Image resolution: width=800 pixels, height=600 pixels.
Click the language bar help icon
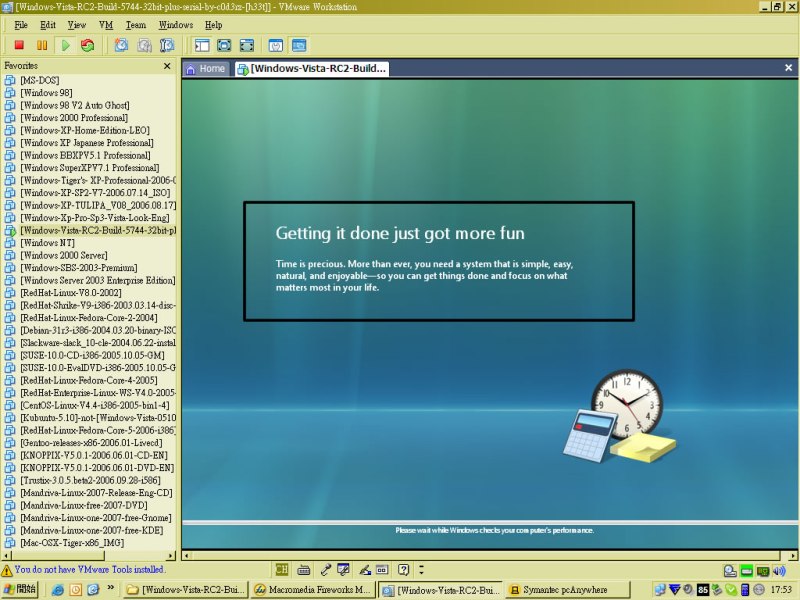tap(404, 569)
